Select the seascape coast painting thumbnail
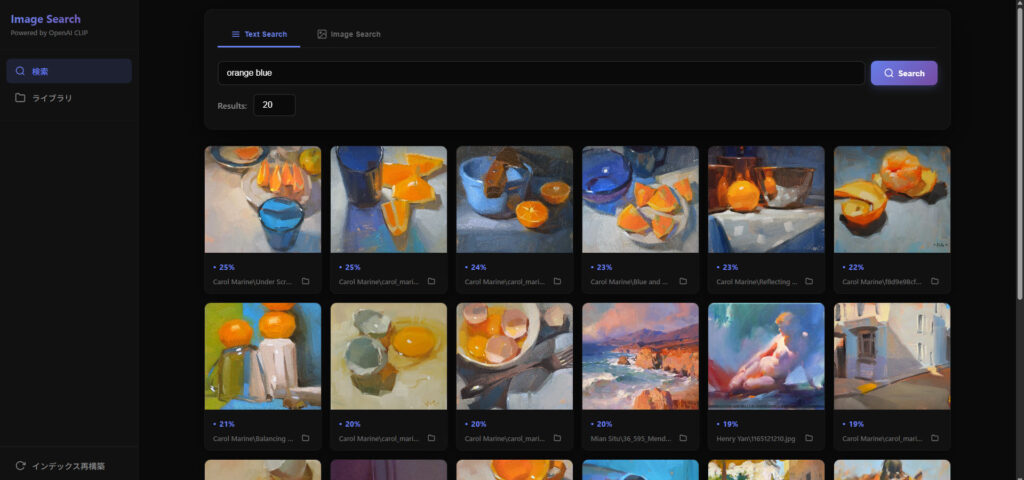1024x480 pixels. coord(640,356)
